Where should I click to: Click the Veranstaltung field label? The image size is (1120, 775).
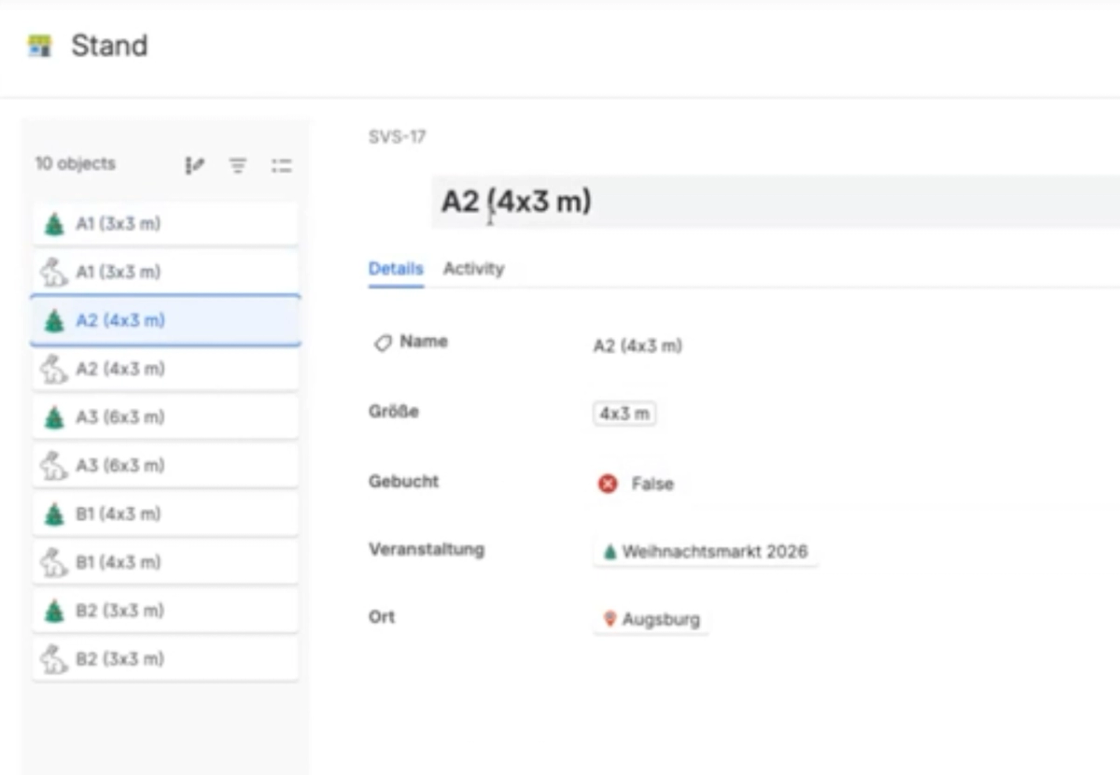(426, 549)
